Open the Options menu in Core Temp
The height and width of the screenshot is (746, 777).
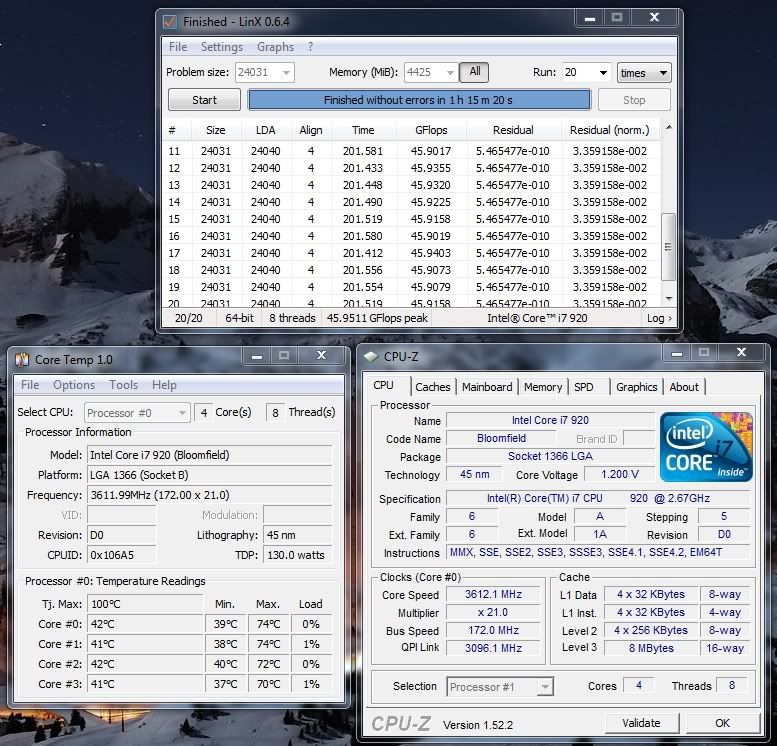click(x=74, y=385)
